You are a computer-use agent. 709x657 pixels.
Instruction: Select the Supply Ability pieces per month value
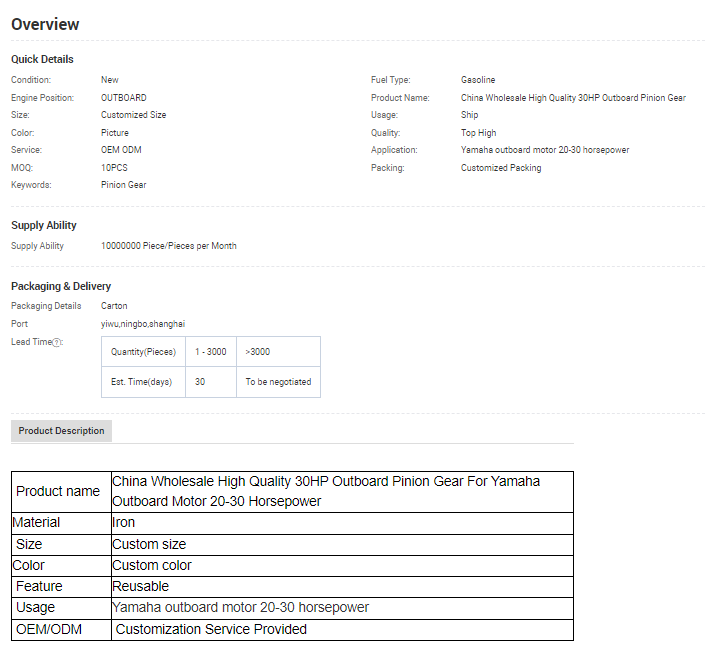click(168, 246)
